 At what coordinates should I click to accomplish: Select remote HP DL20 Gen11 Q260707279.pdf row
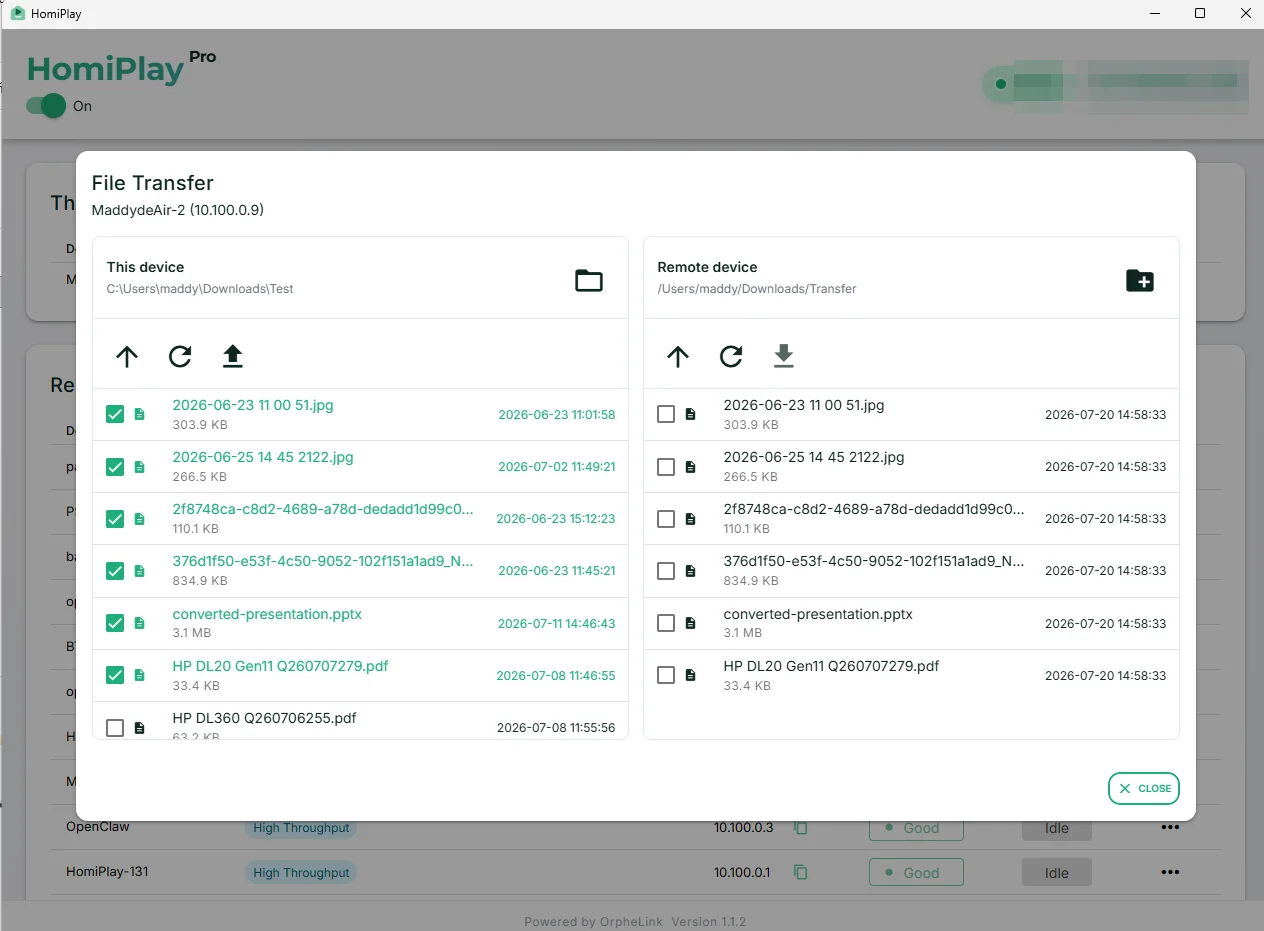click(911, 675)
